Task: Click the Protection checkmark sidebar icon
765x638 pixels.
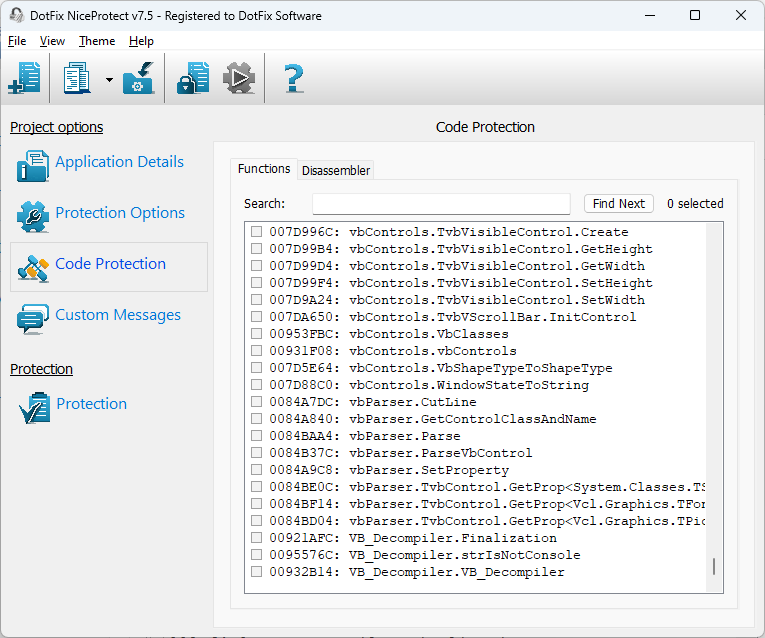Action: [35, 408]
